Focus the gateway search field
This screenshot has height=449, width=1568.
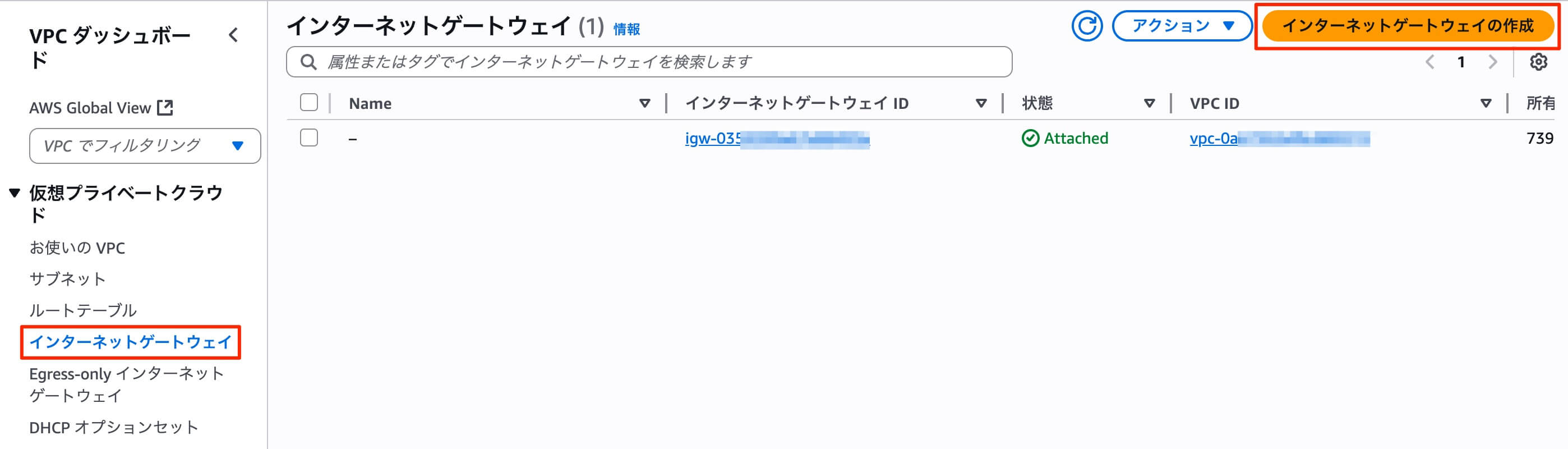649,62
